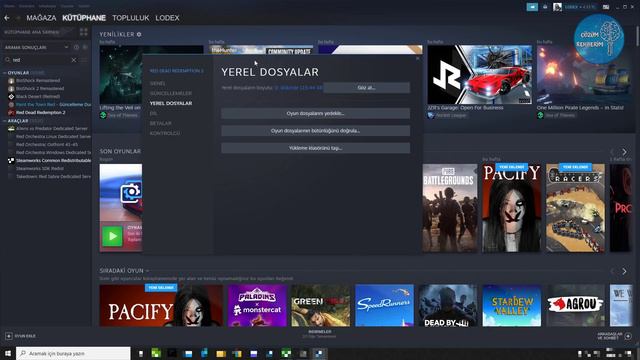Open BETALAR section in properties dialog
This screenshot has width=640, height=360.
tap(160, 123)
